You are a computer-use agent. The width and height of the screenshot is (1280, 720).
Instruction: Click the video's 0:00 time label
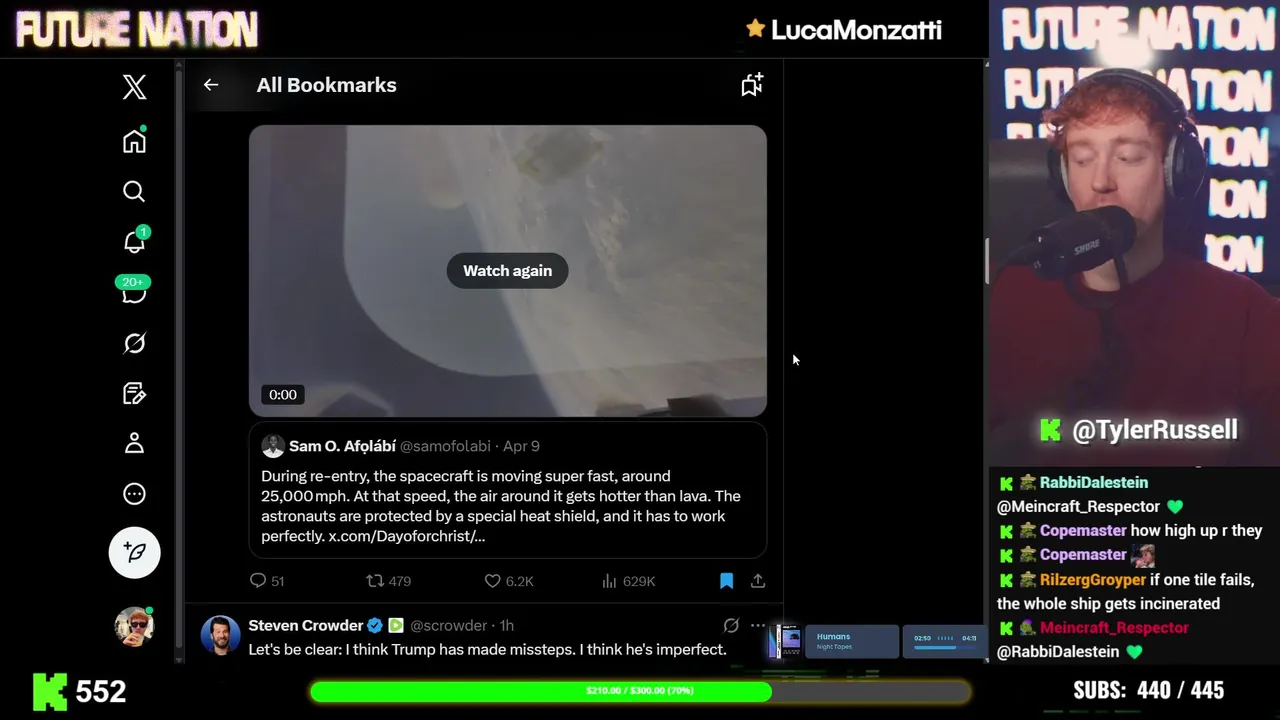[283, 395]
